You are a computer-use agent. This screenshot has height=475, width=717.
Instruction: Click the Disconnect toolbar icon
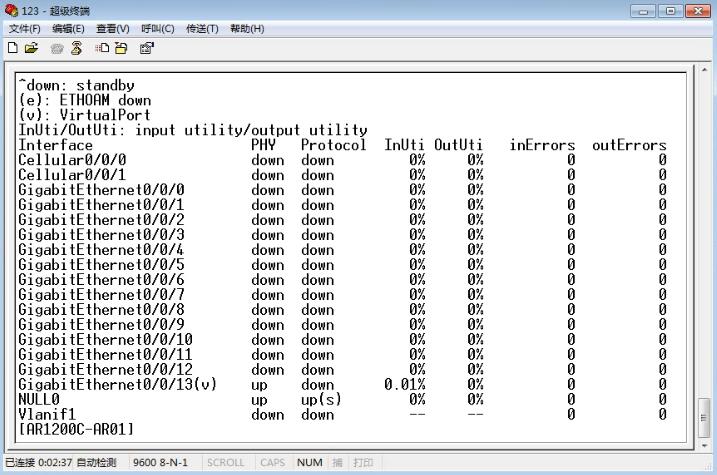(x=75, y=47)
